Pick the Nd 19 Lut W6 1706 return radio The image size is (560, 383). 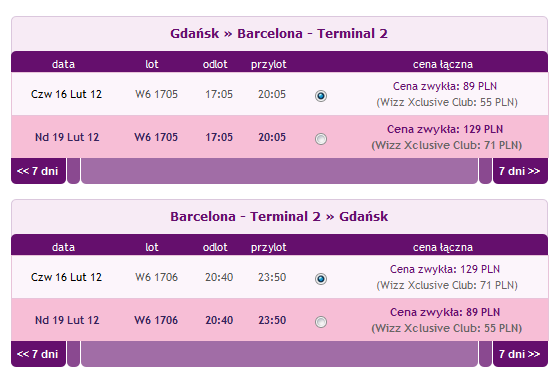321,322
